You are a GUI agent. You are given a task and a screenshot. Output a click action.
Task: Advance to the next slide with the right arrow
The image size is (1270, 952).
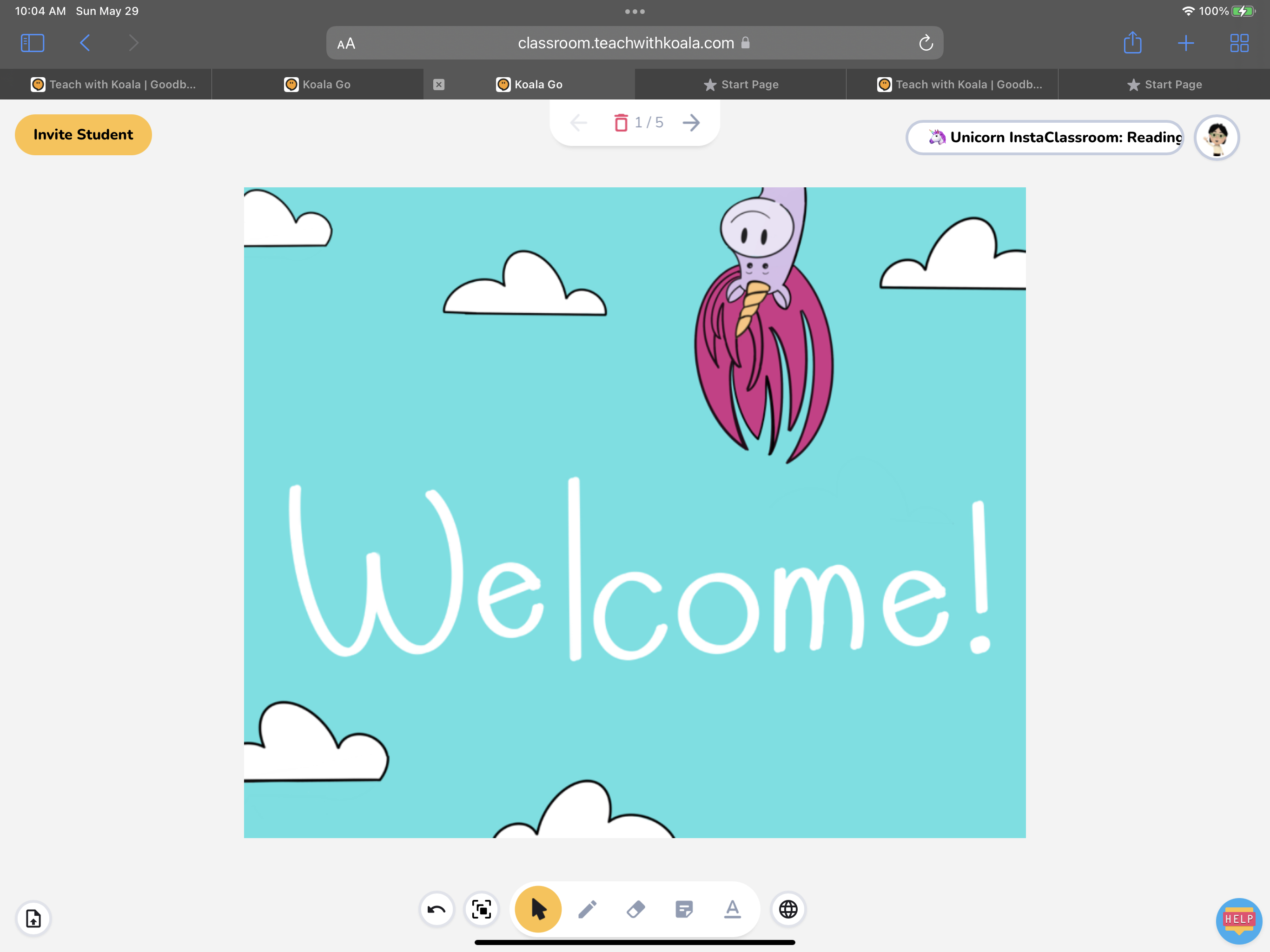point(691,122)
